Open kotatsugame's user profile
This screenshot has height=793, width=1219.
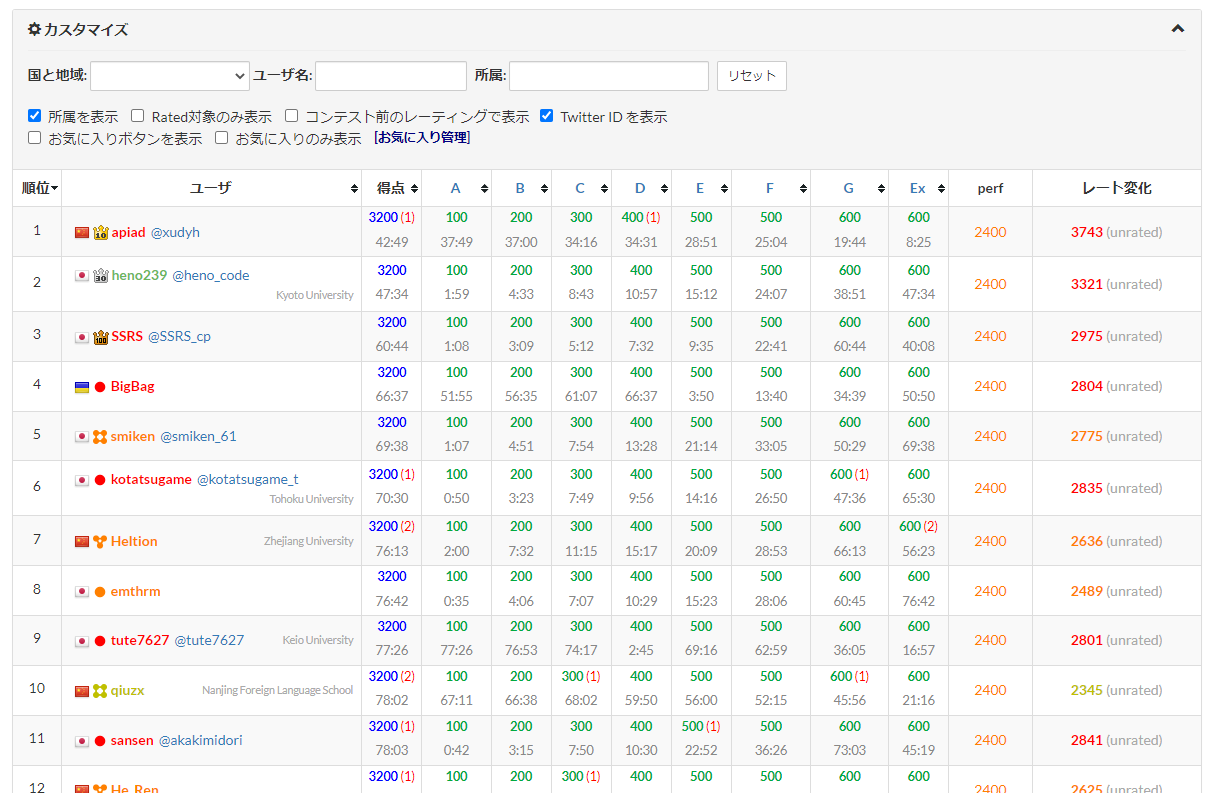pyautogui.click(x=151, y=479)
